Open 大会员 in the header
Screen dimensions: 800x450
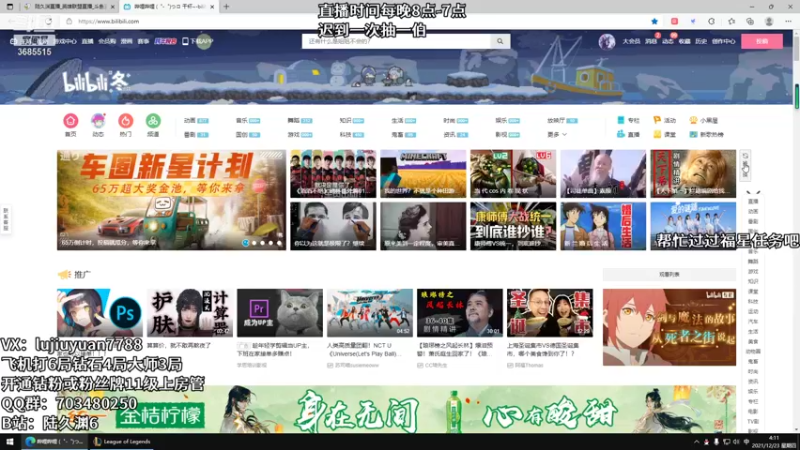[x=631, y=41]
